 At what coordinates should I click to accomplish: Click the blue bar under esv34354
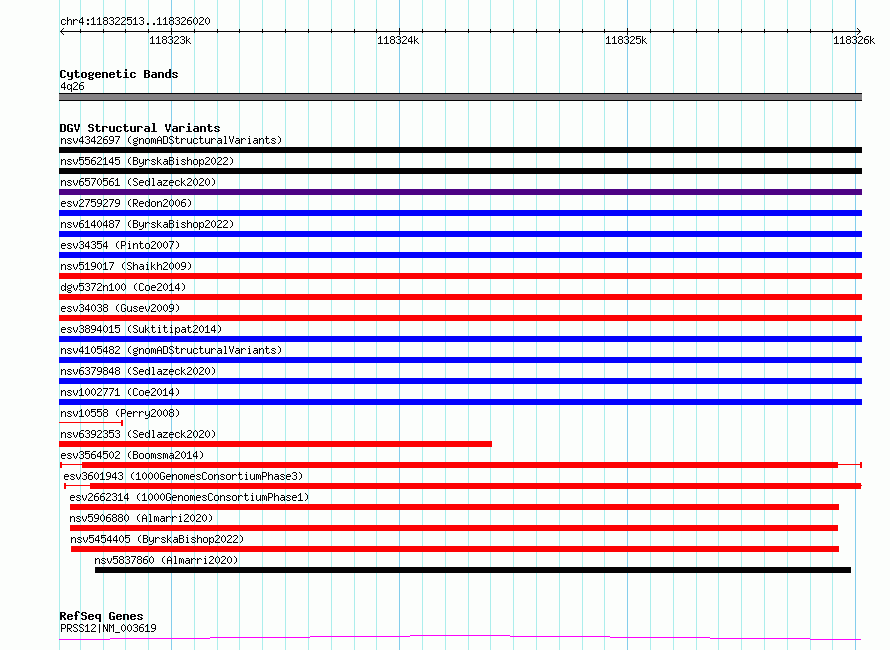point(460,255)
